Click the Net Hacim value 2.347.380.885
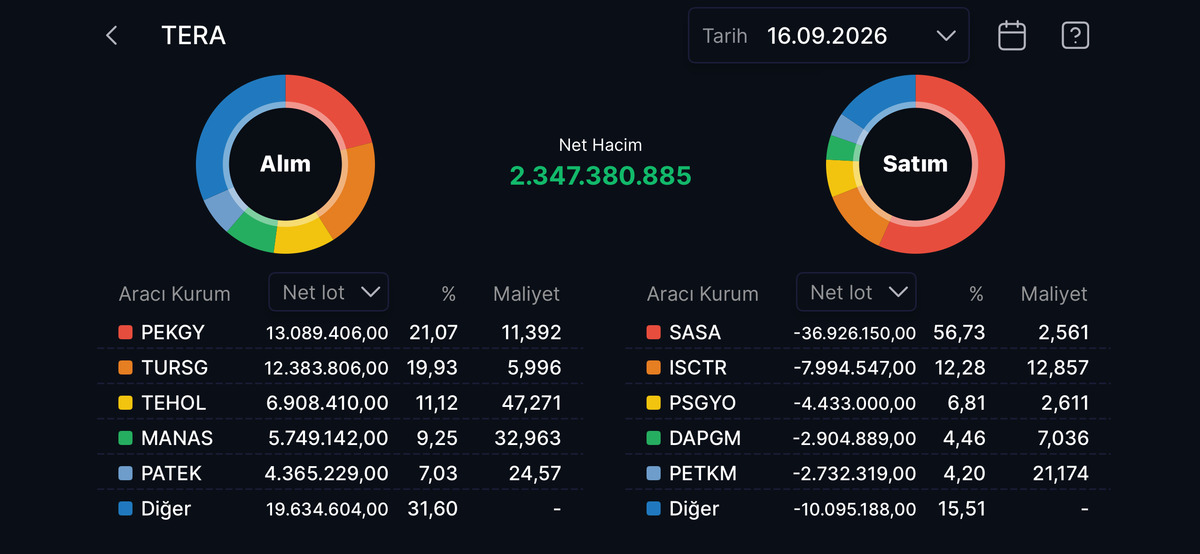 600,176
